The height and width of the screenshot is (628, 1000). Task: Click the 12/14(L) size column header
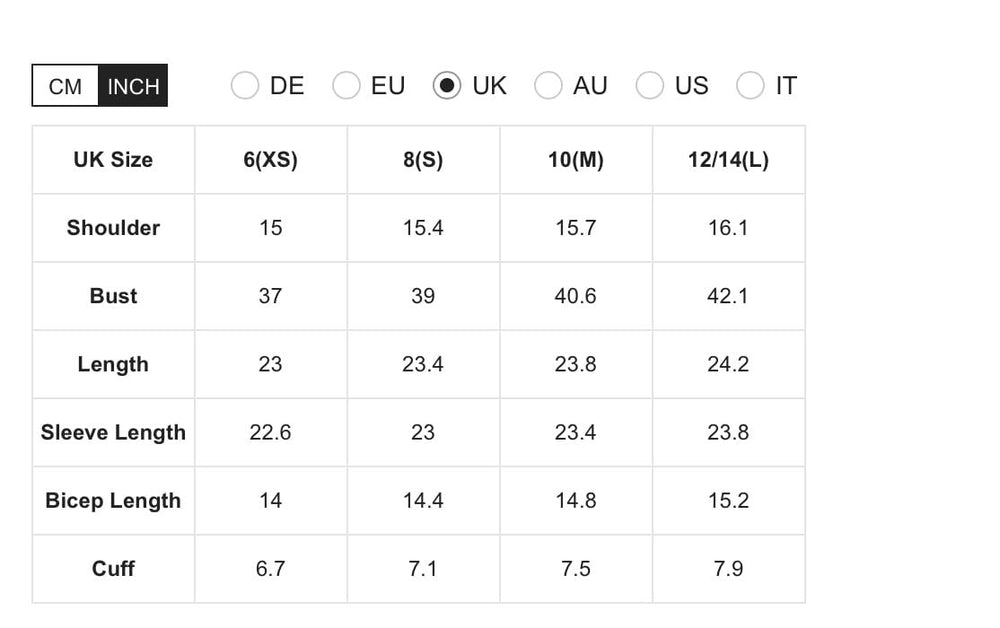[728, 160]
